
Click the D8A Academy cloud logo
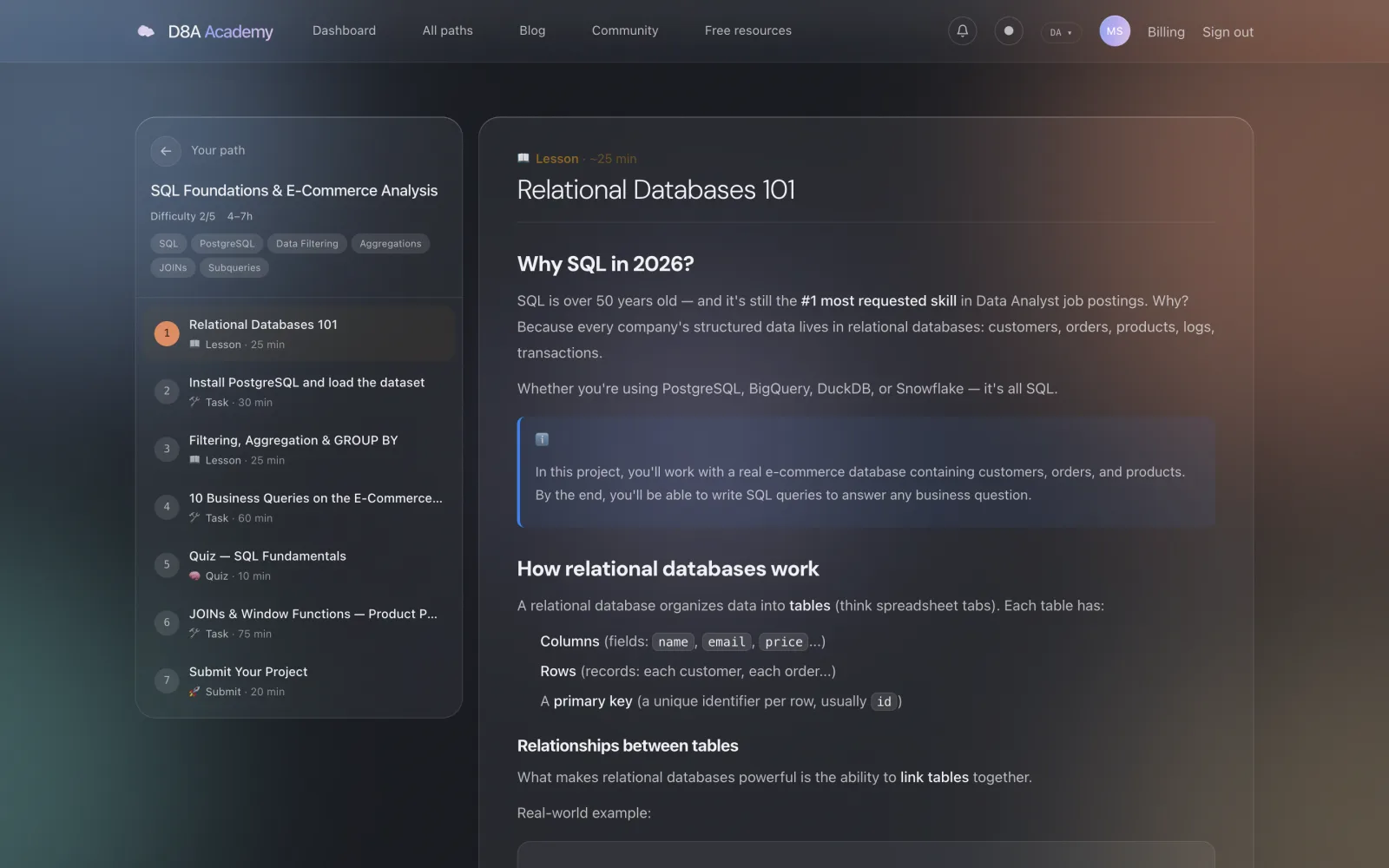146,31
